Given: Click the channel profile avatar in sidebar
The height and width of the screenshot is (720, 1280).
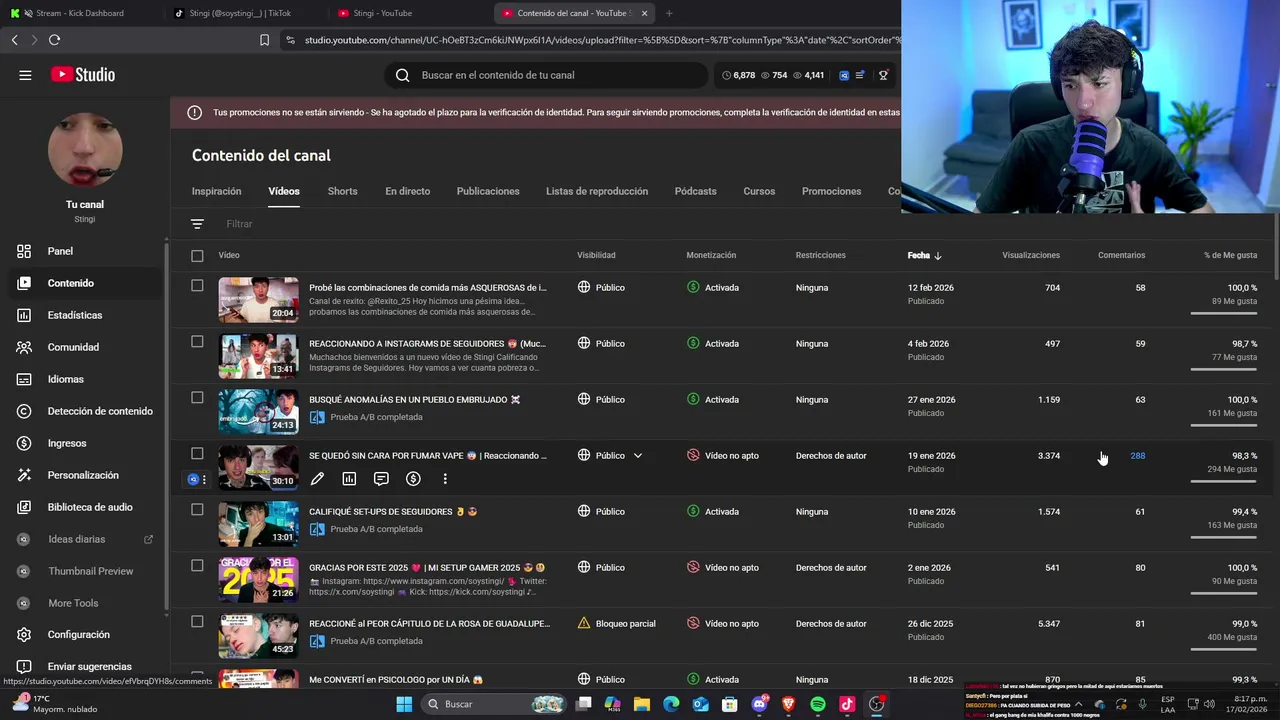Looking at the screenshot, I should pyautogui.click(x=85, y=150).
